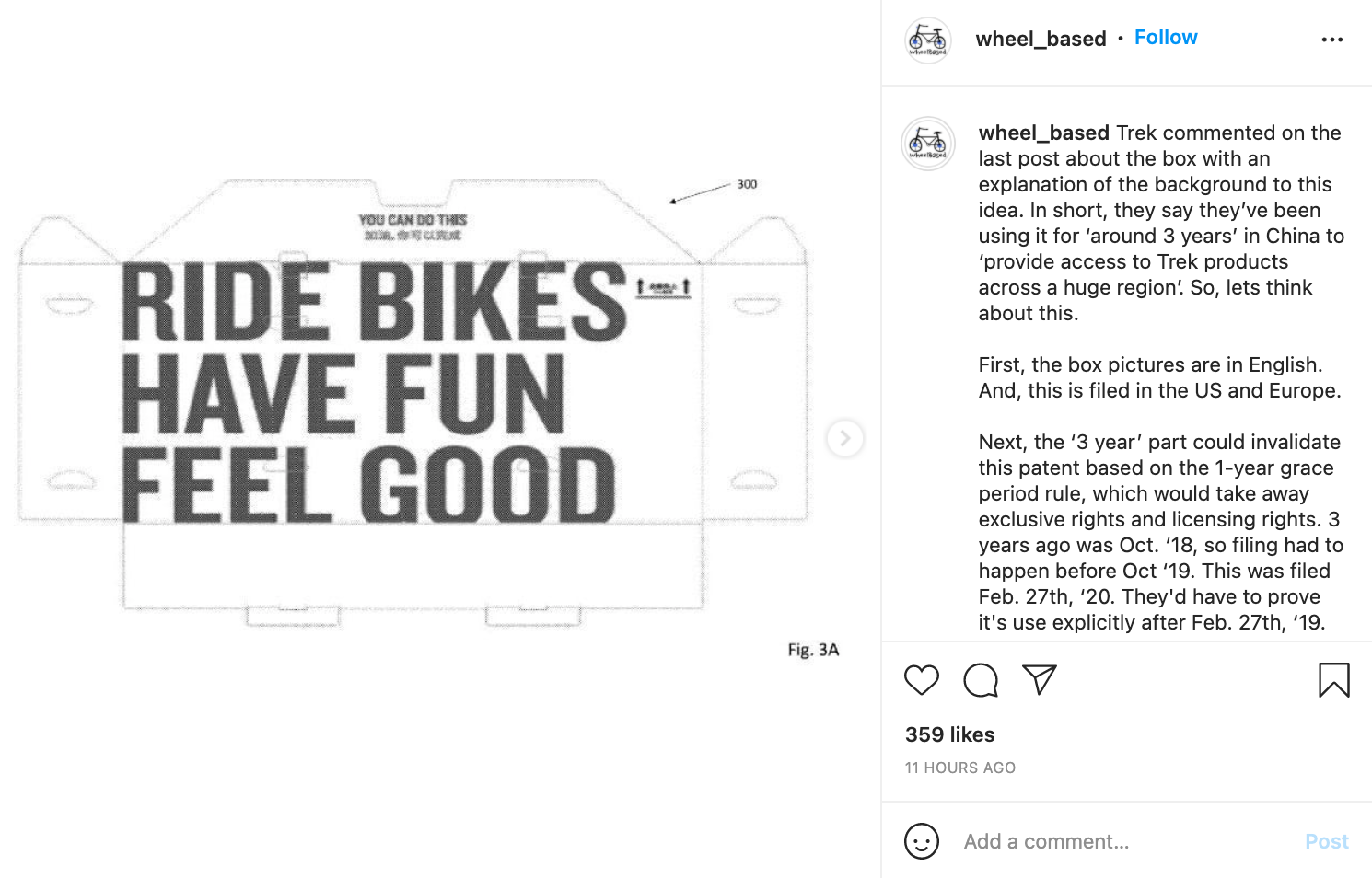
Task: Click the caption paragraph starting "Next, the"
Action: pyautogui.click(x=1160, y=532)
